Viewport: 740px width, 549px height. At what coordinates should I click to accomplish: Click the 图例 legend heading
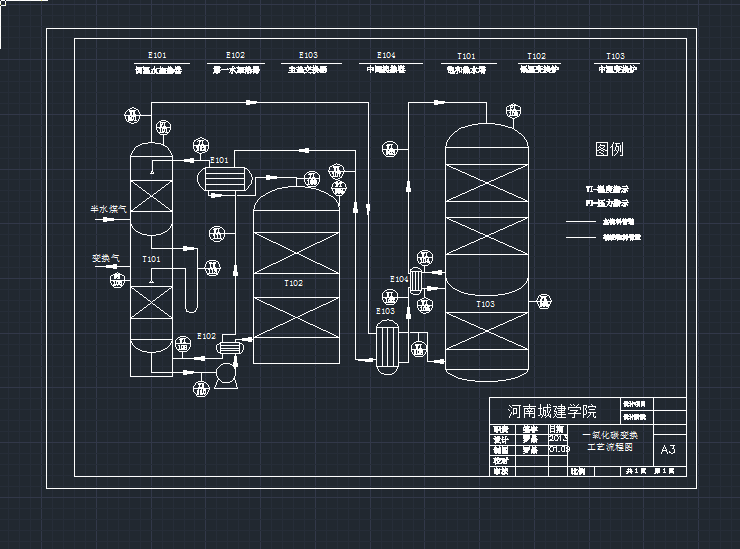point(609,149)
